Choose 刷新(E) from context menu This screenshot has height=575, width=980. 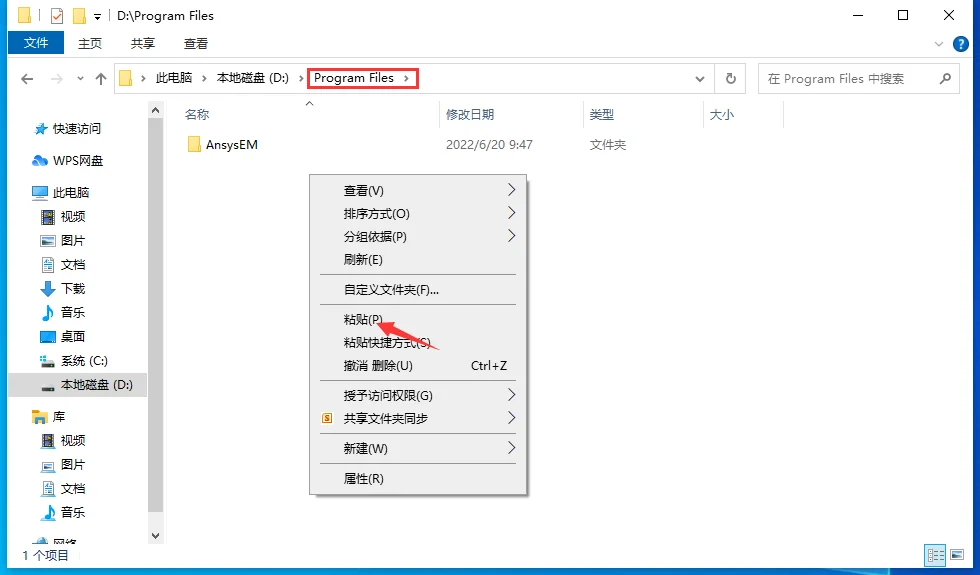418,259
